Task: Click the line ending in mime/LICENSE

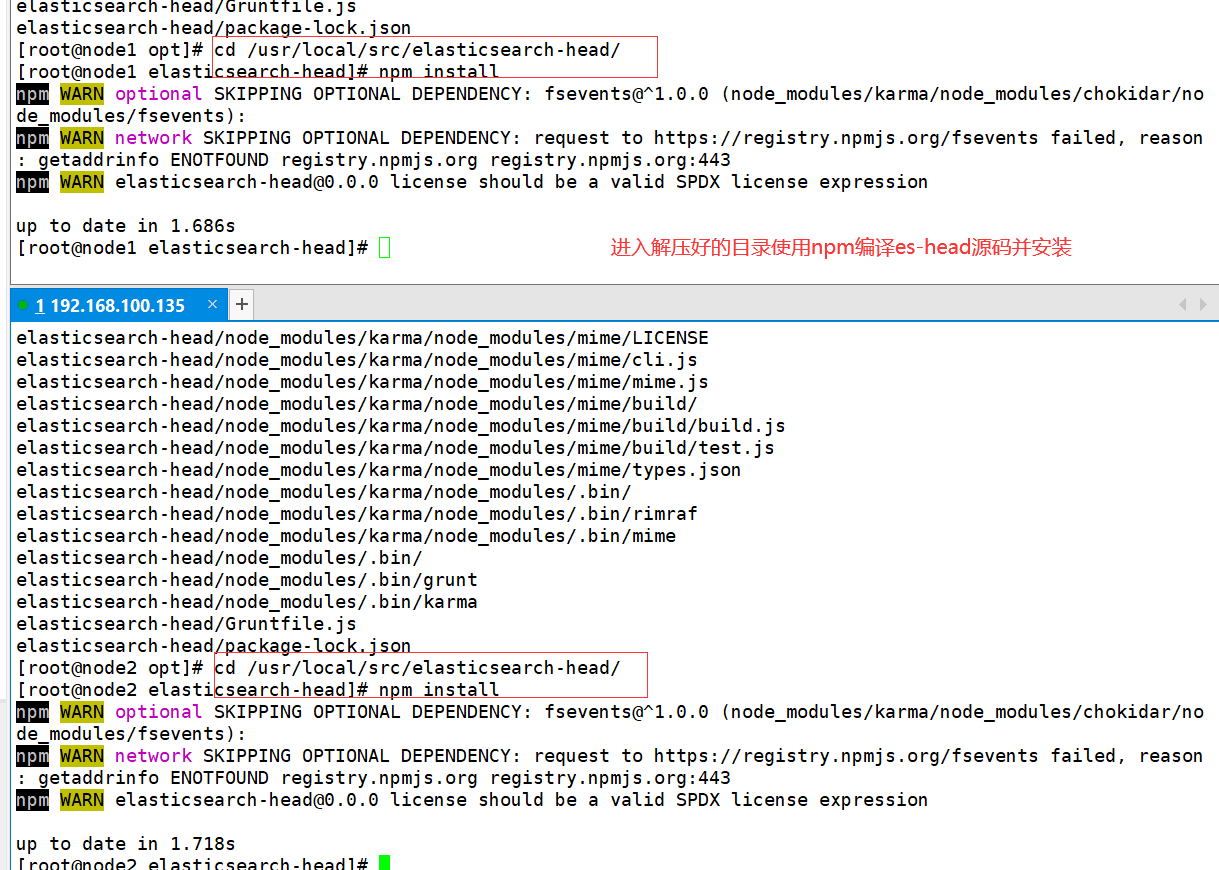Action: click(362, 338)
